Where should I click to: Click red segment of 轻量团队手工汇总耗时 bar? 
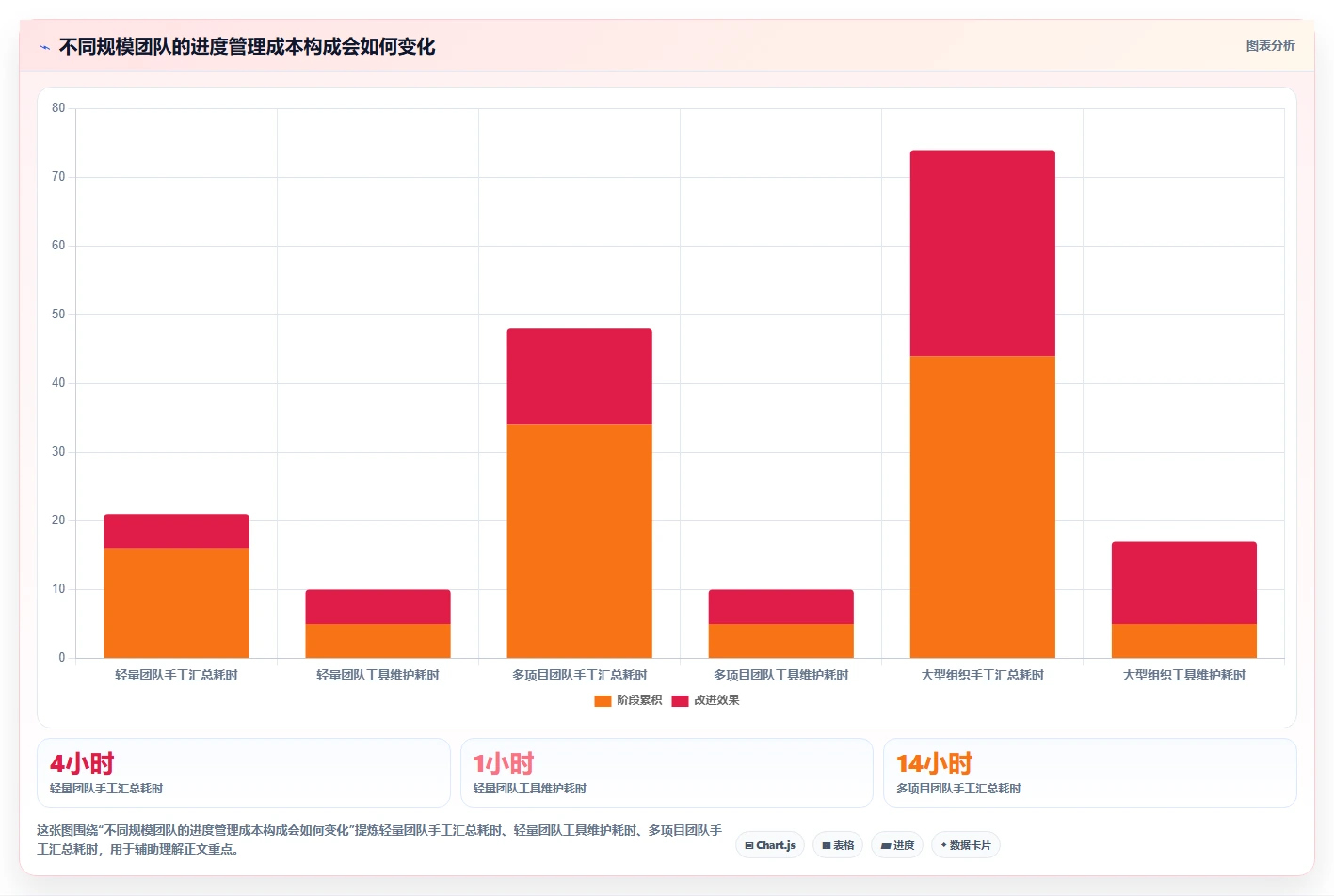click(176, 531)
